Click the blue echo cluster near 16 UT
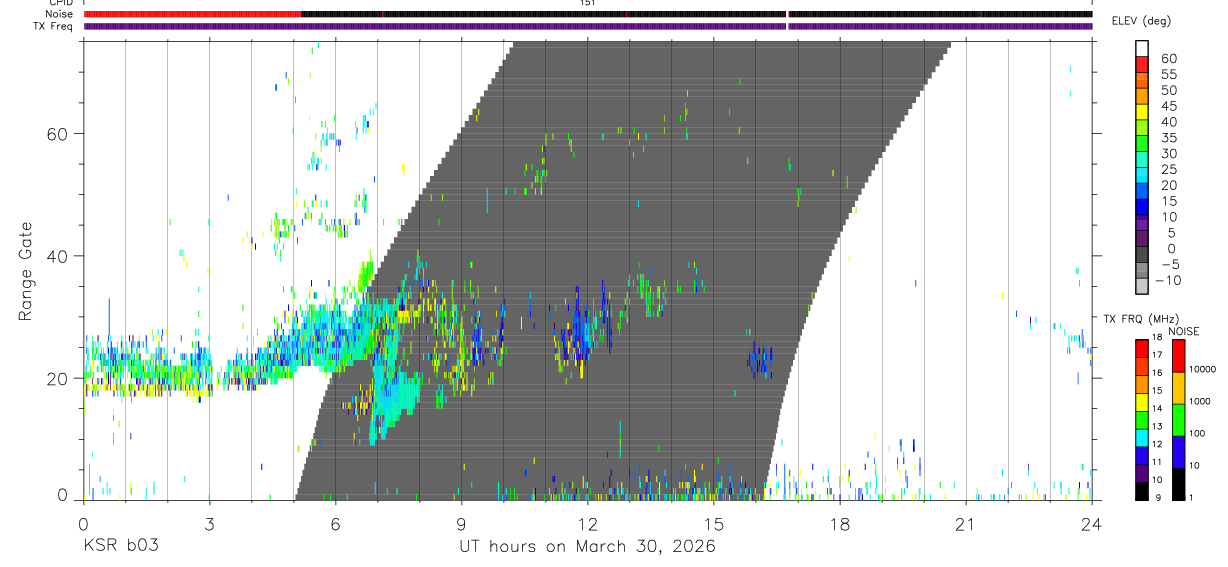Viewport: 1228px width, 567px height. coord(760,359)
